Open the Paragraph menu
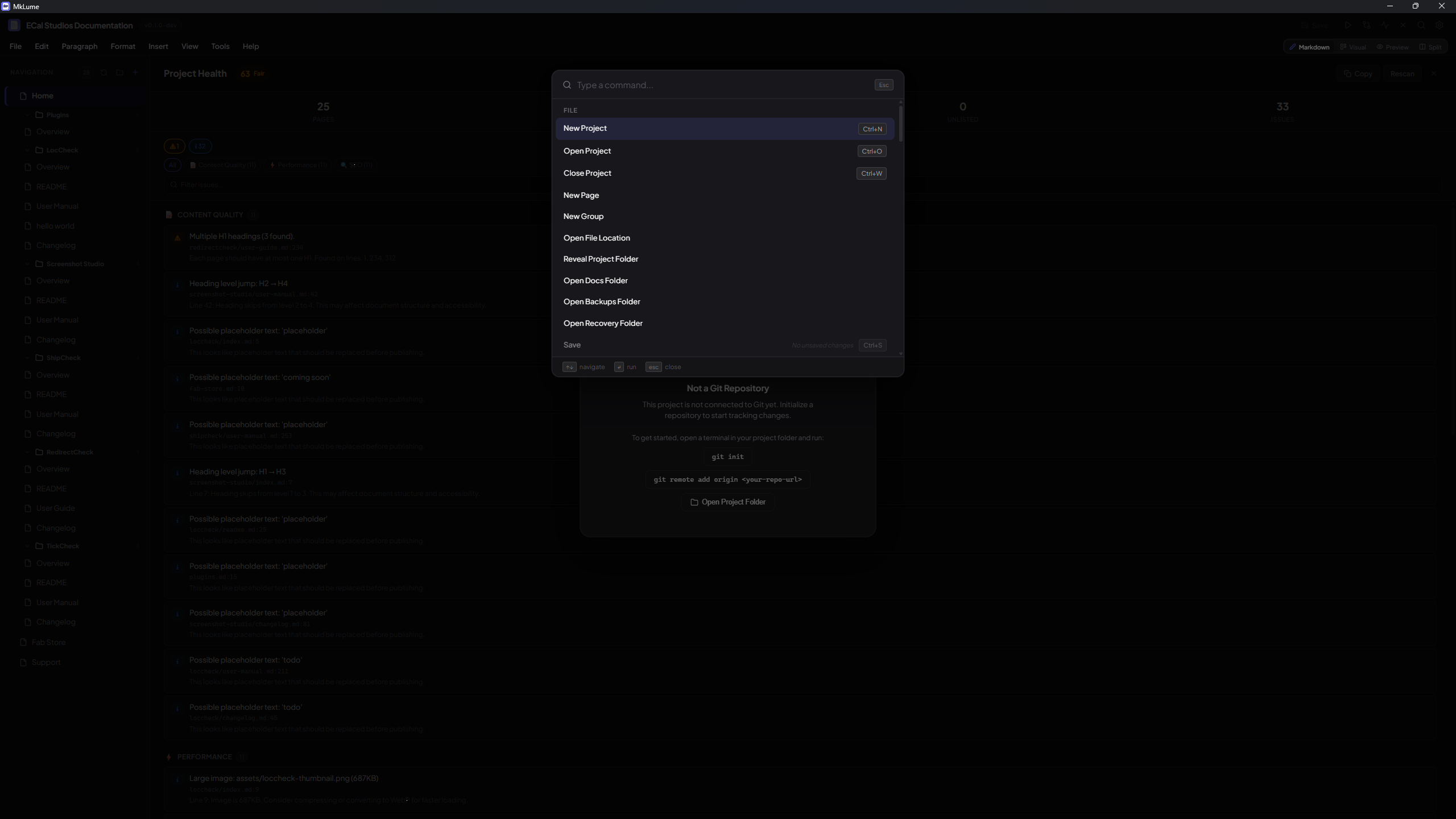1456x819 pixels. [80, 47]
